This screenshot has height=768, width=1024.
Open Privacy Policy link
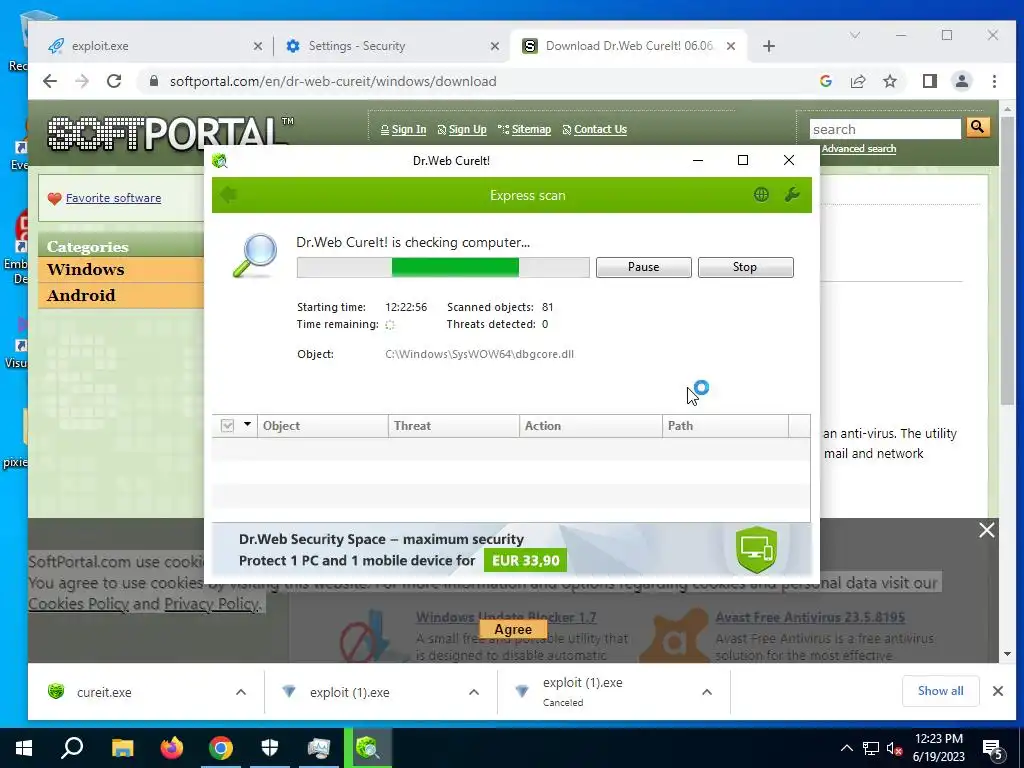point(211,603)
